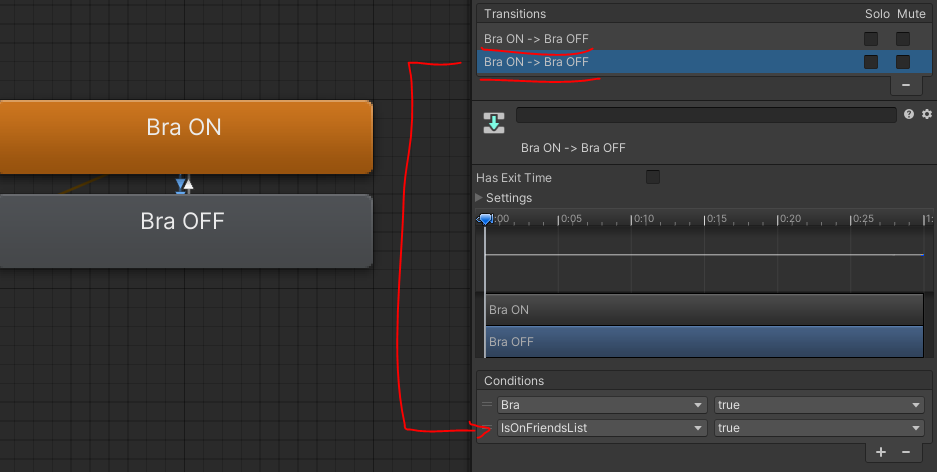Click the Bra ON timeline bar
Screen dimensions: 937x472
coord(705,309)
